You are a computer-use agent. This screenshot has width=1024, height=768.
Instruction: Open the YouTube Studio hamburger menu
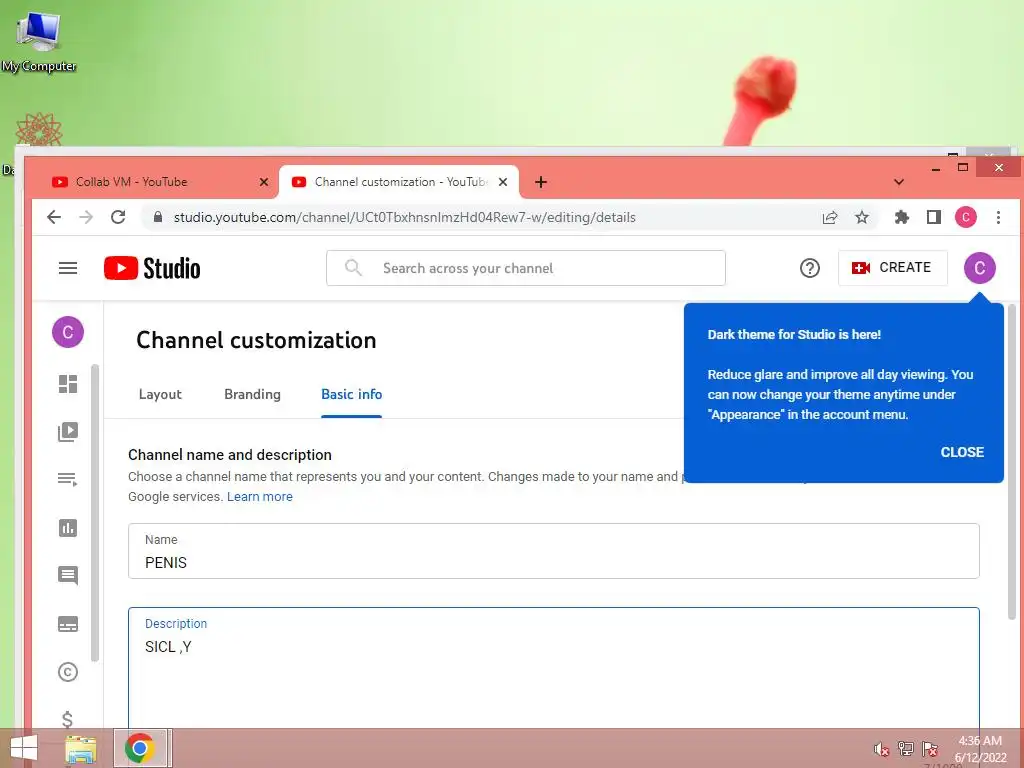[68, 268]
